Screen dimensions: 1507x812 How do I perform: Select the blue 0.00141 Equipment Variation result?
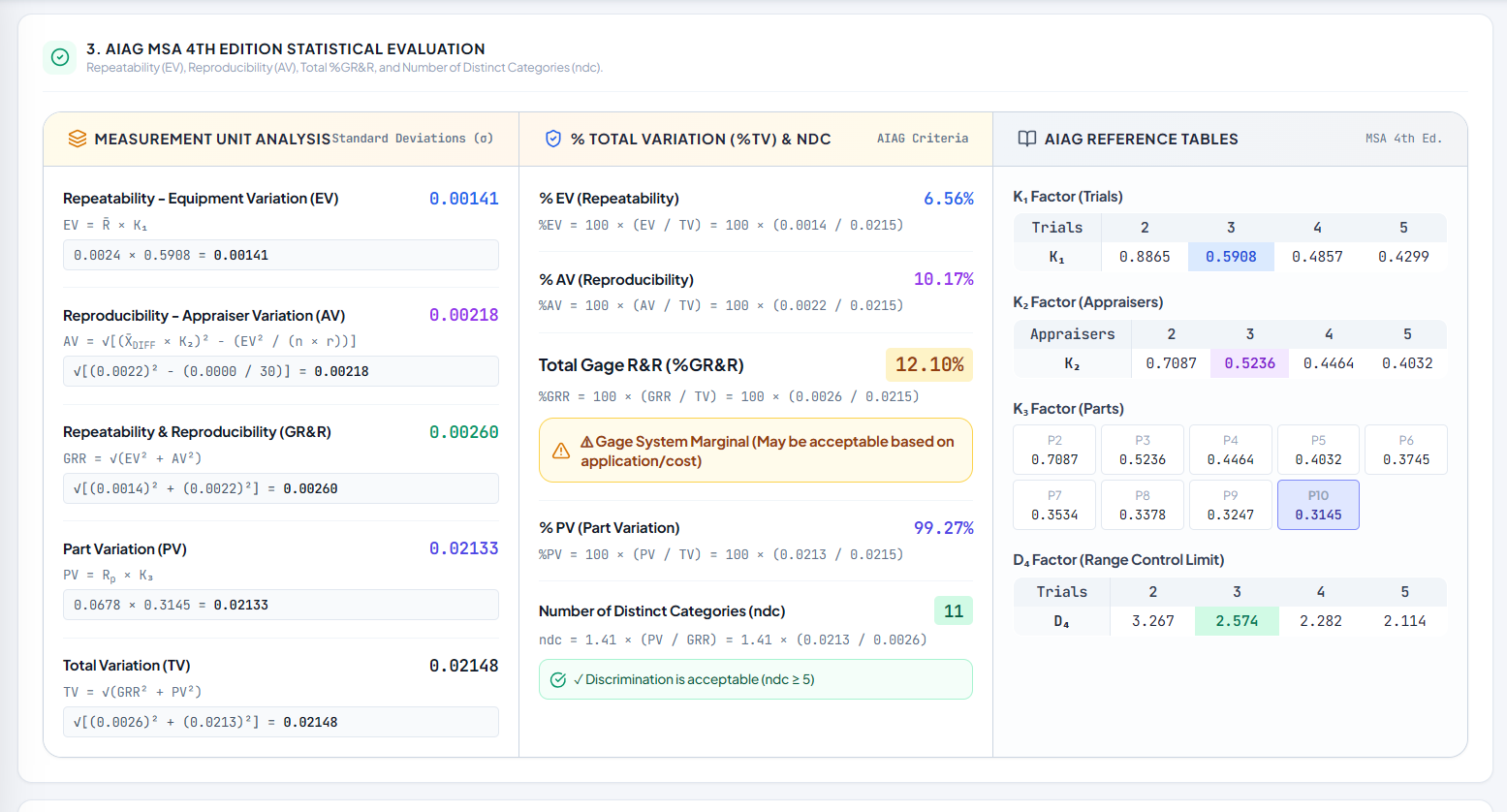464,199
